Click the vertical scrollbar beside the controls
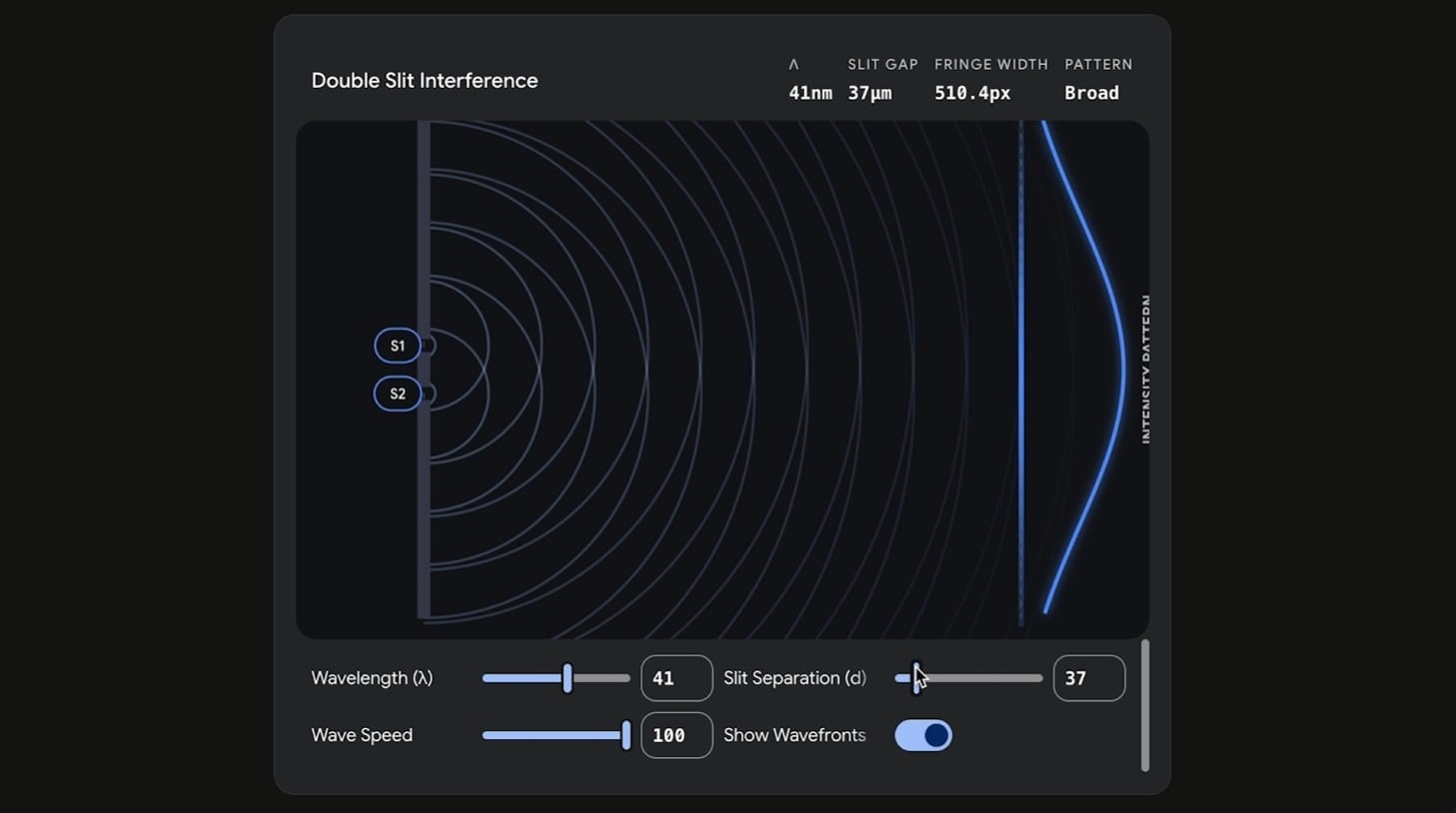The image size is (1456, 813). click(x=1144, y=705)
